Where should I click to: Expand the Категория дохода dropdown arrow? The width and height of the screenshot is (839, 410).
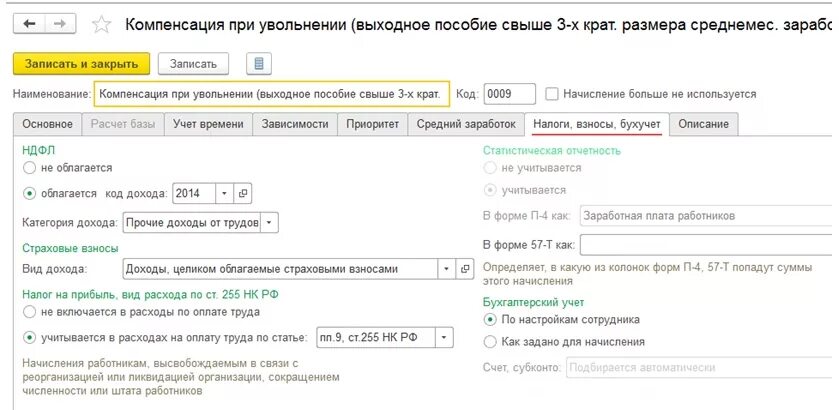click(x=269, y=222)
